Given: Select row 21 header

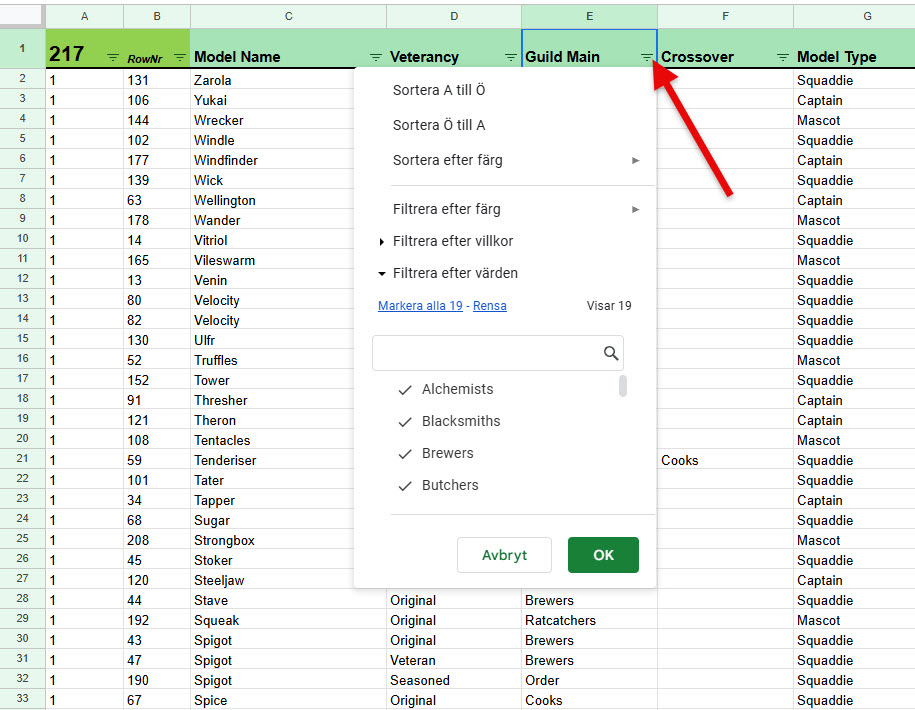Looking at the screenshot, I should (23, 459).
